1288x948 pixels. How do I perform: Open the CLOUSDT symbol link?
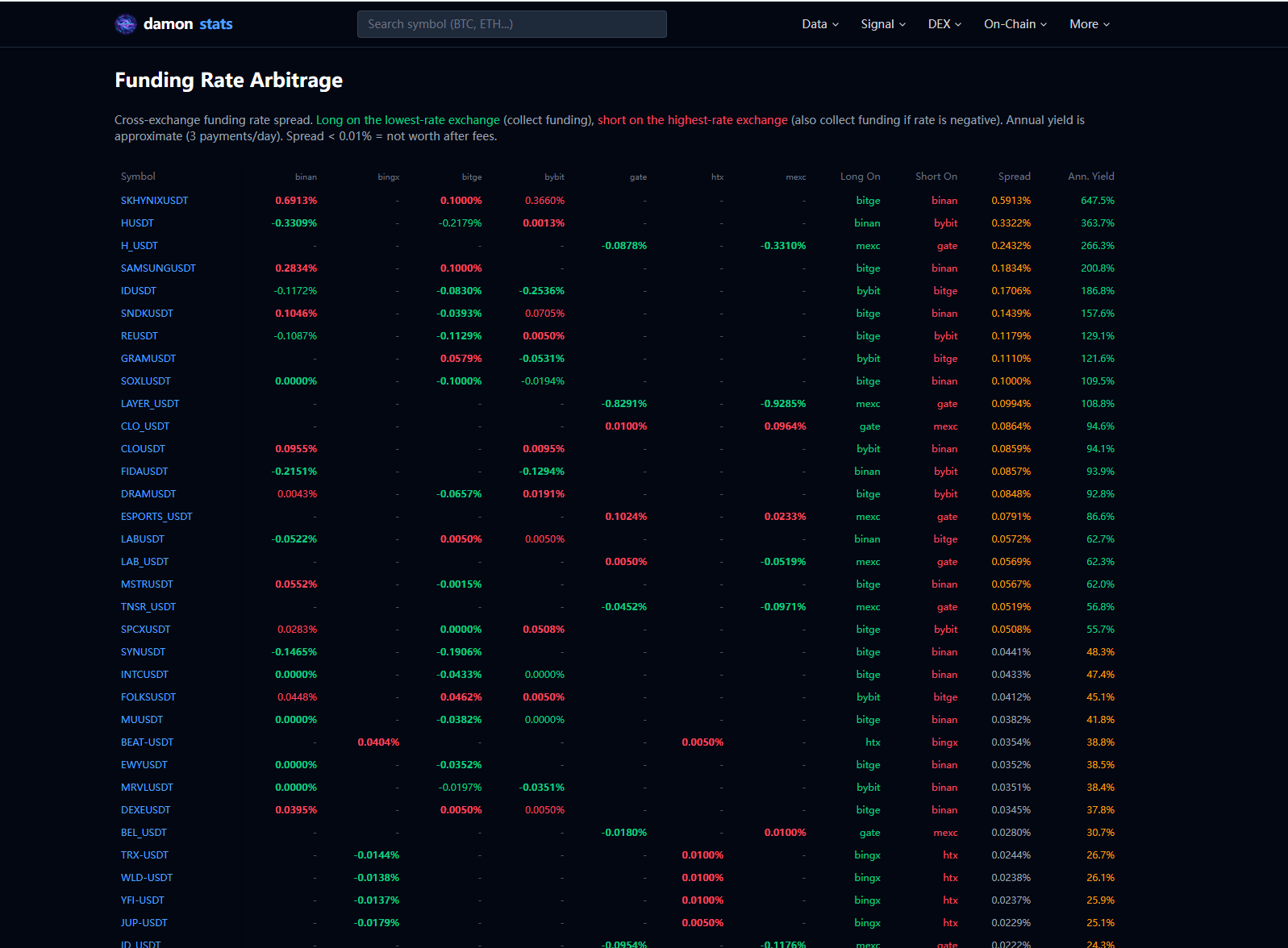[x=143, y=449]
